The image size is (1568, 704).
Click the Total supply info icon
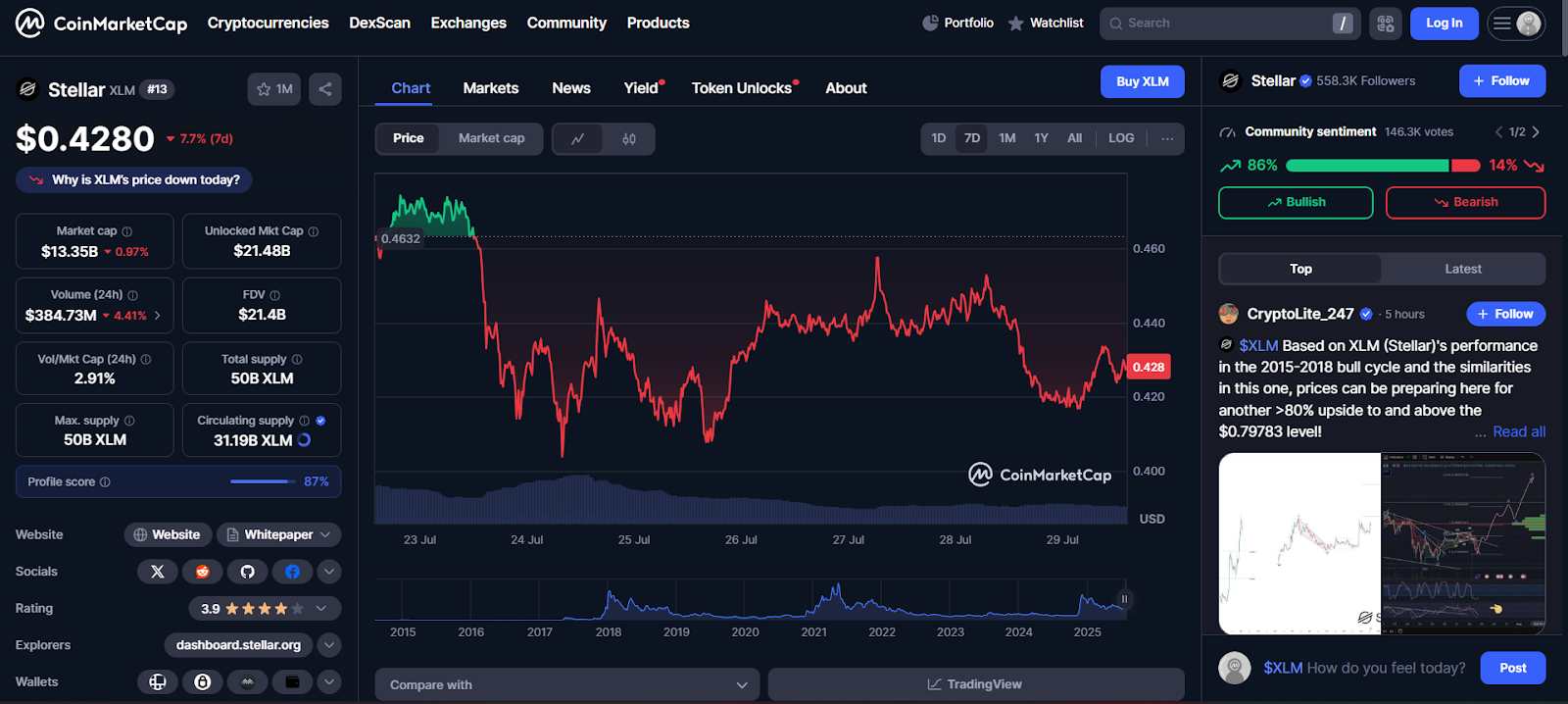point(297,360)
